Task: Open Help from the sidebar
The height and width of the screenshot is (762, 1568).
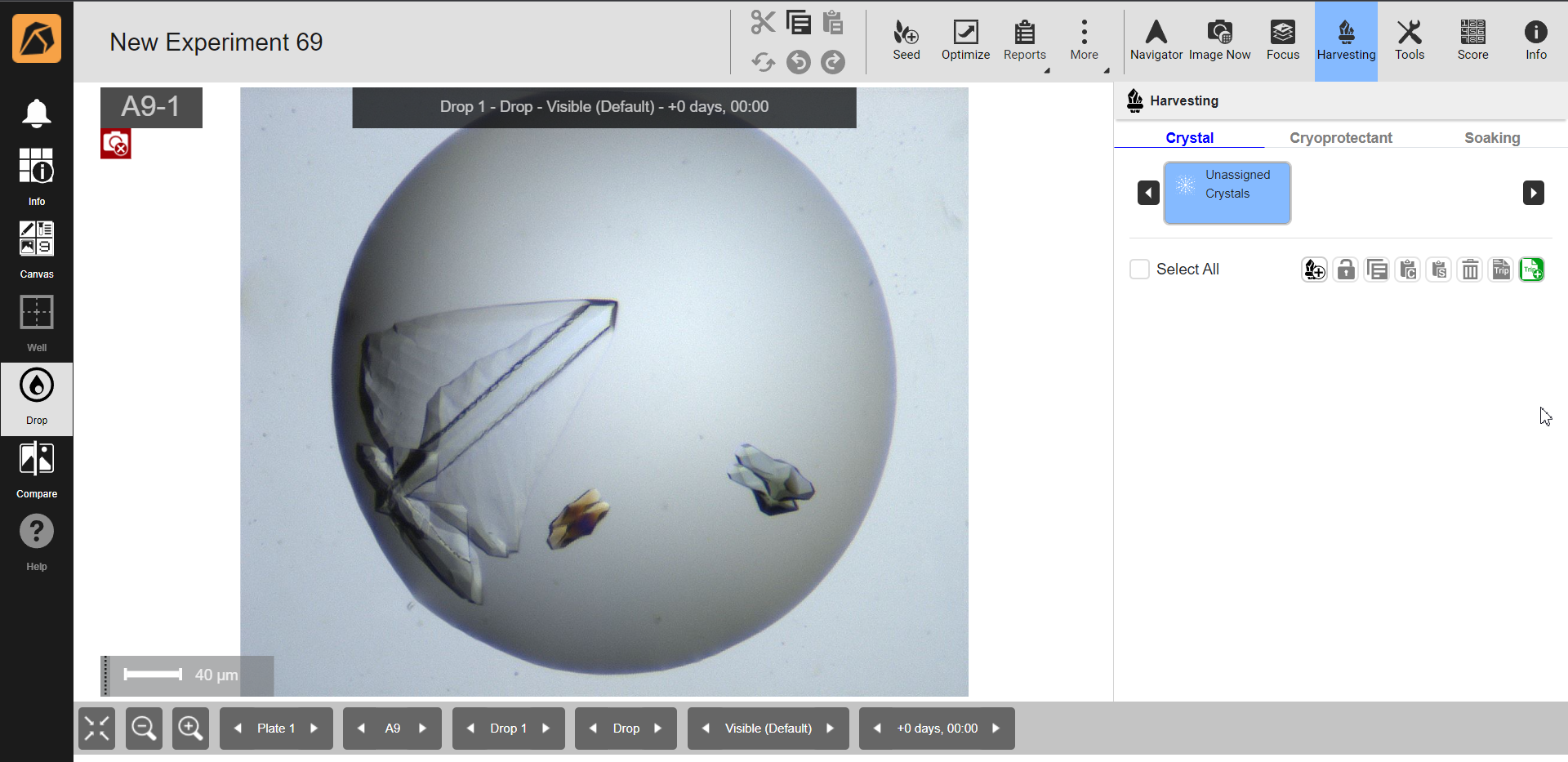Action: [37, 542]
